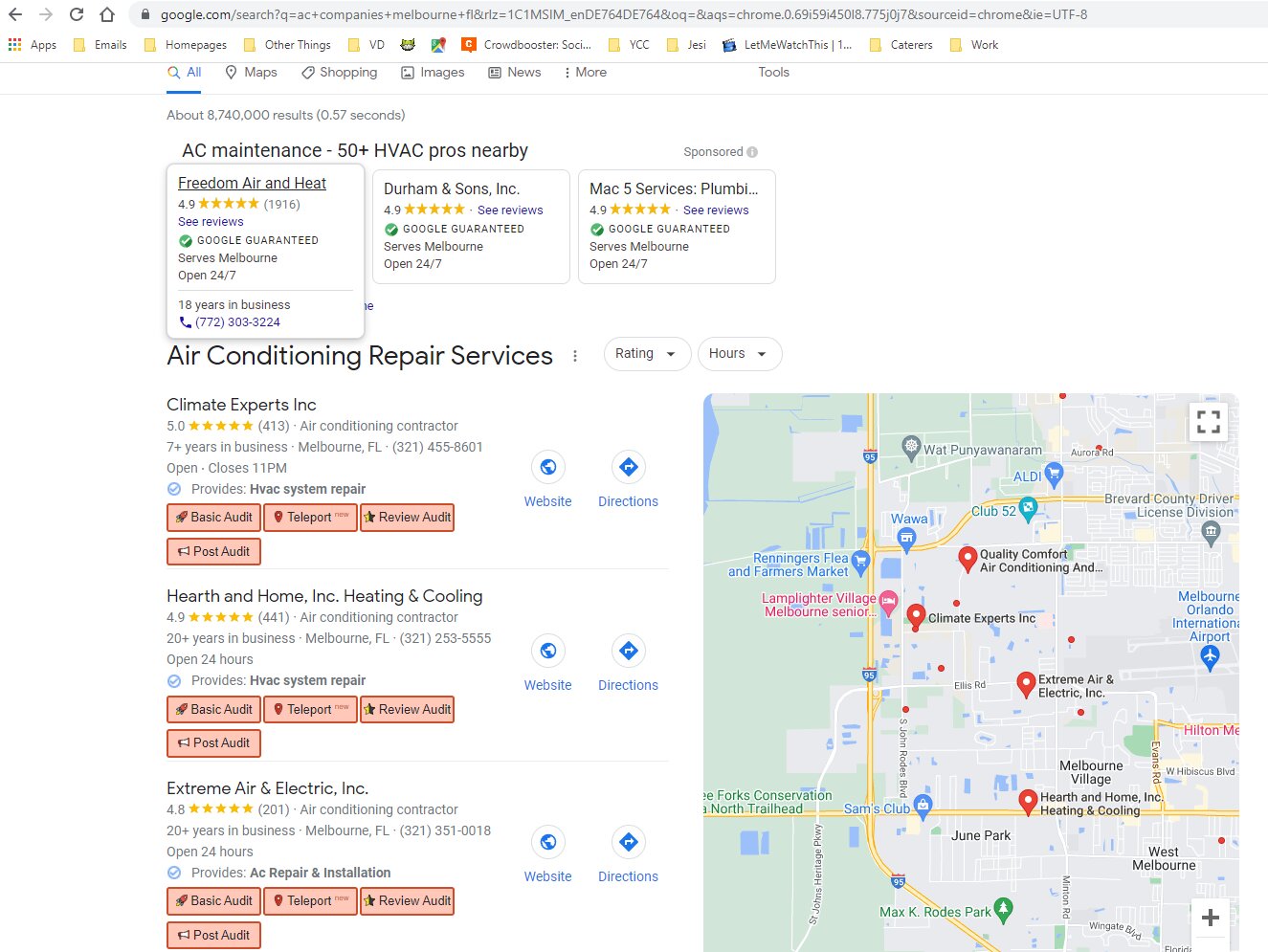Viewport: 1268px width, 952px height.
Task: Open the Rating filter dropdown
Action: click(647, 354)
